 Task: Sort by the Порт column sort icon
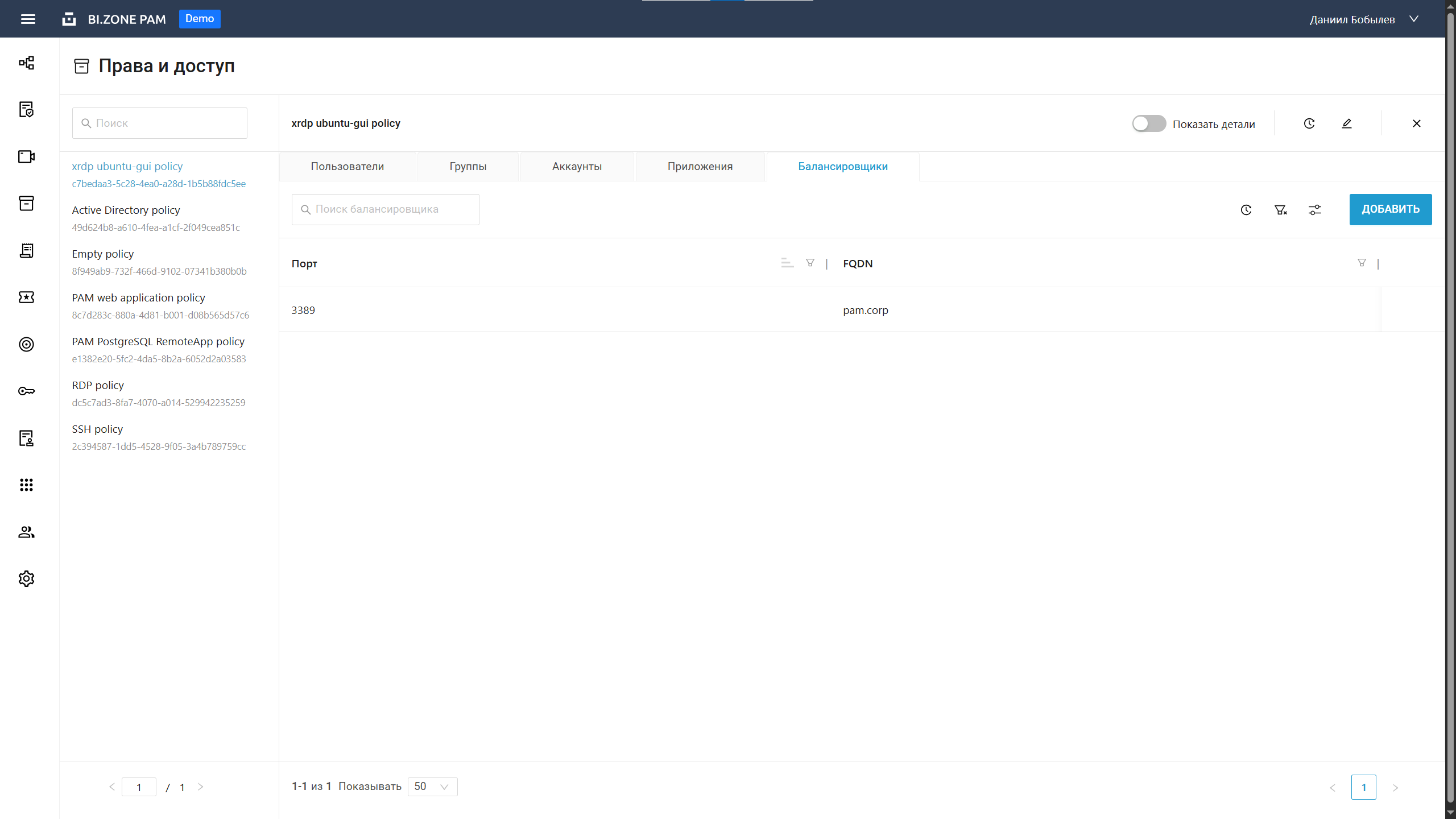[787, 263]
